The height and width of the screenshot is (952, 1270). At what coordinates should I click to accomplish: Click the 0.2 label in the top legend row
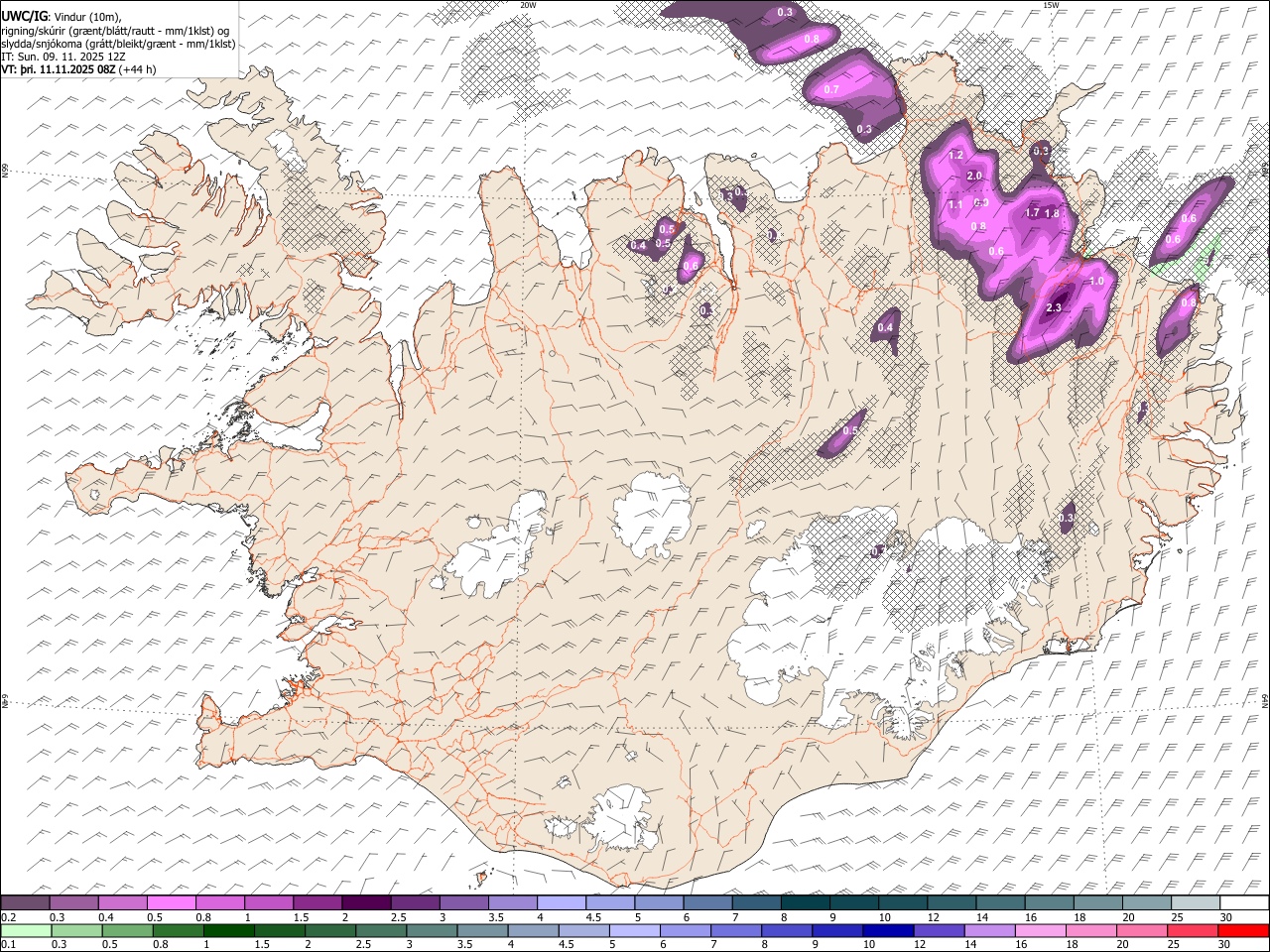[7, 917]
